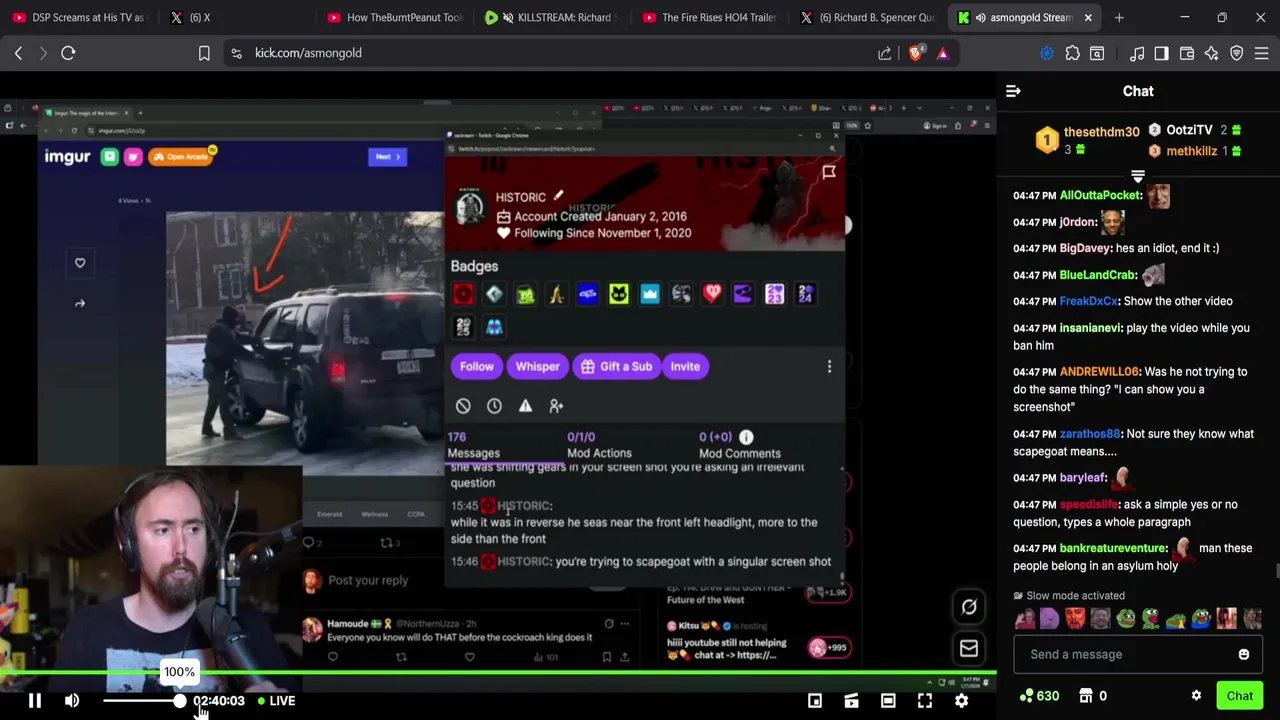Image resolution: width=1280 pixels, height=720 pixels.
Task: Switch to DSP Screams at His TV tab
Action: coord(78,17)
